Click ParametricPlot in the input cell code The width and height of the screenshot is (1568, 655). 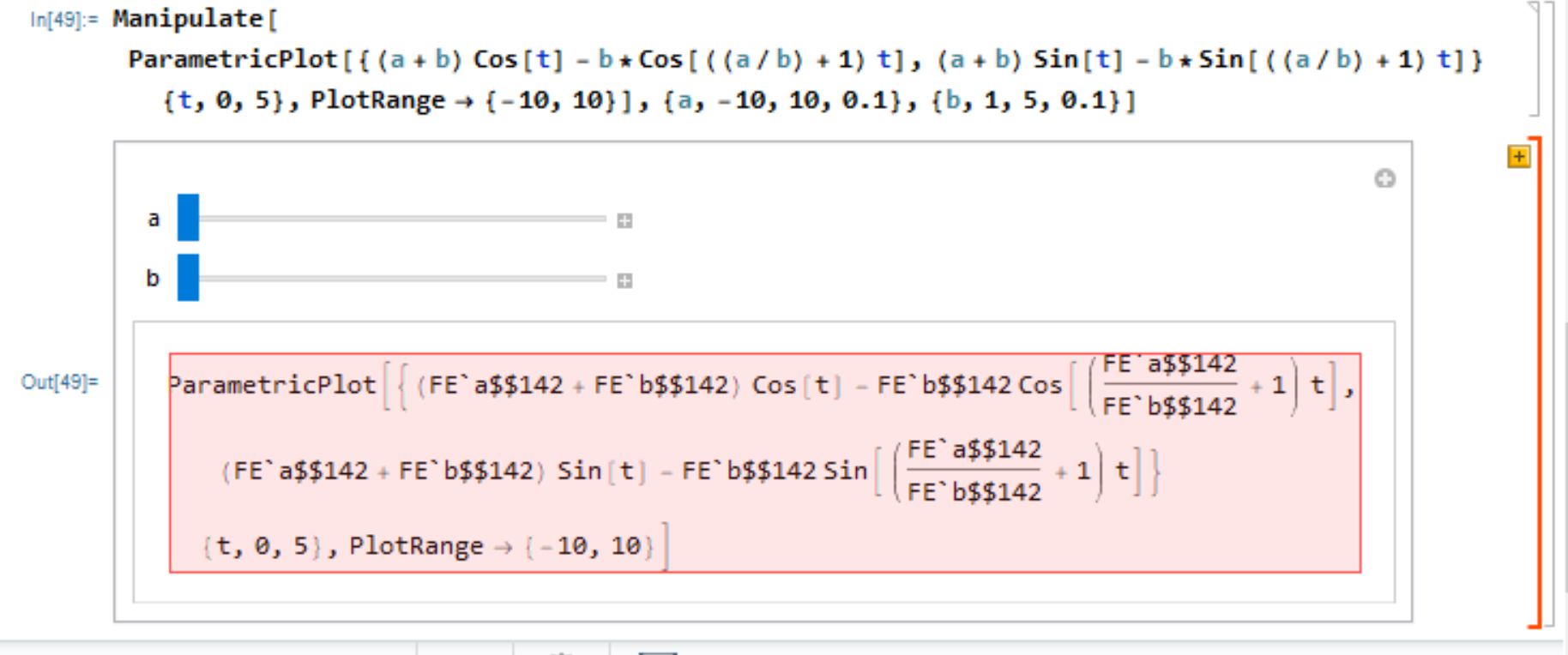click(233, 59)
